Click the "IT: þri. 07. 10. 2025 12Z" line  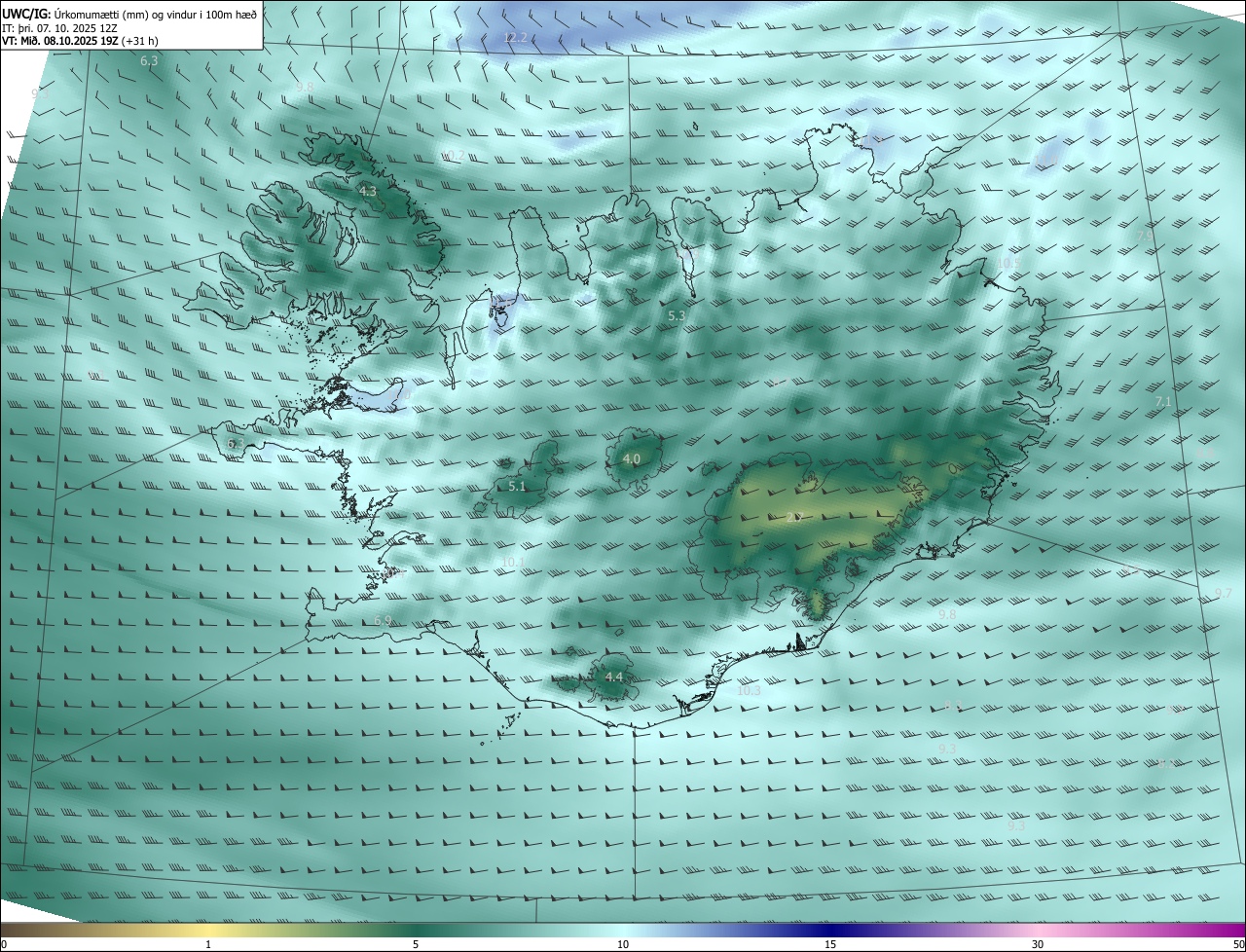point(60,27)
